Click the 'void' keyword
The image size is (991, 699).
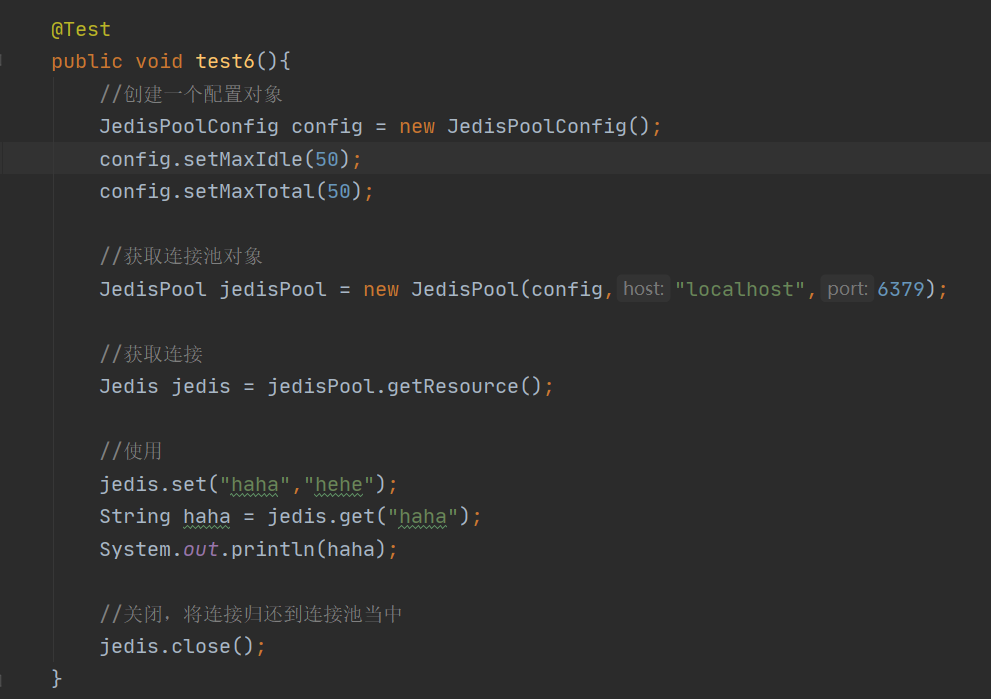[159, 61]
